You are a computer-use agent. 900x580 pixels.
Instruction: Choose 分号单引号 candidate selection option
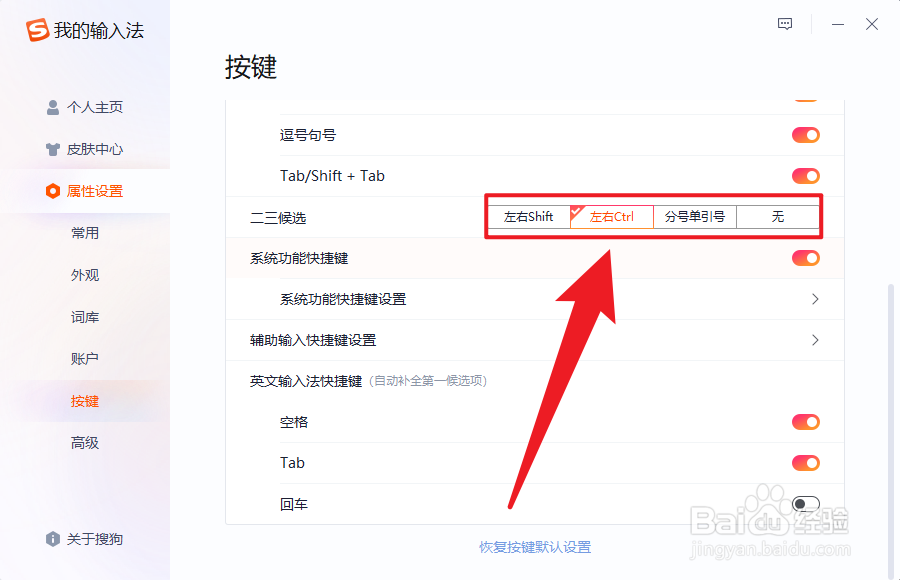click(x=695, y=216)
